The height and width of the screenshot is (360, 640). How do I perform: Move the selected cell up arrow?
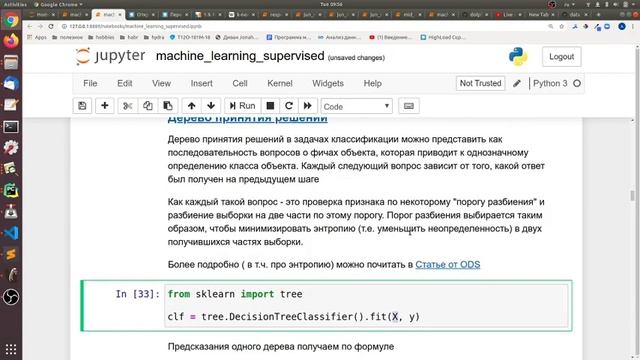[x=191, y=106]
